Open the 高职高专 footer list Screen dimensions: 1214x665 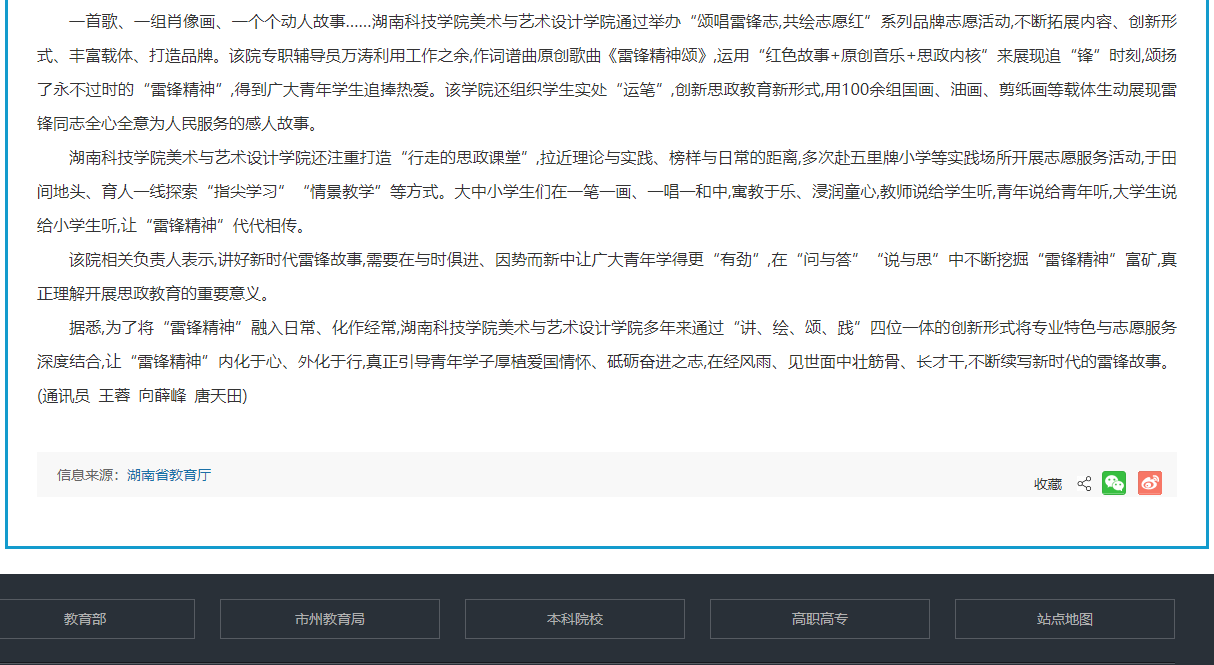pos(820,619)
